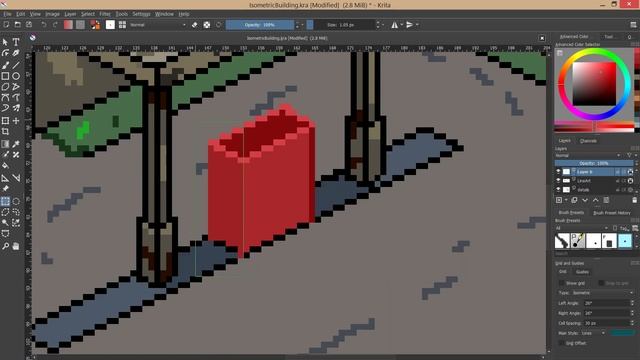Open the Layer menu

pos(70,14)
